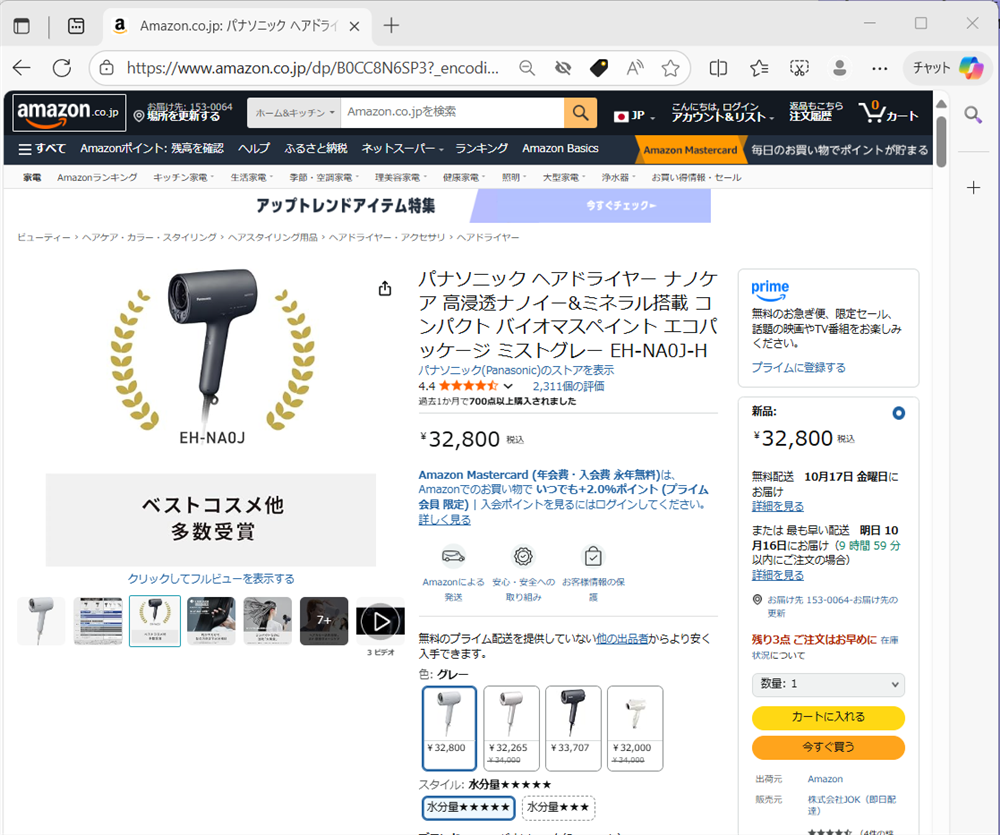Open the プライムに登録する link
Screen dimensions: 1000x835
pos(797,367)
